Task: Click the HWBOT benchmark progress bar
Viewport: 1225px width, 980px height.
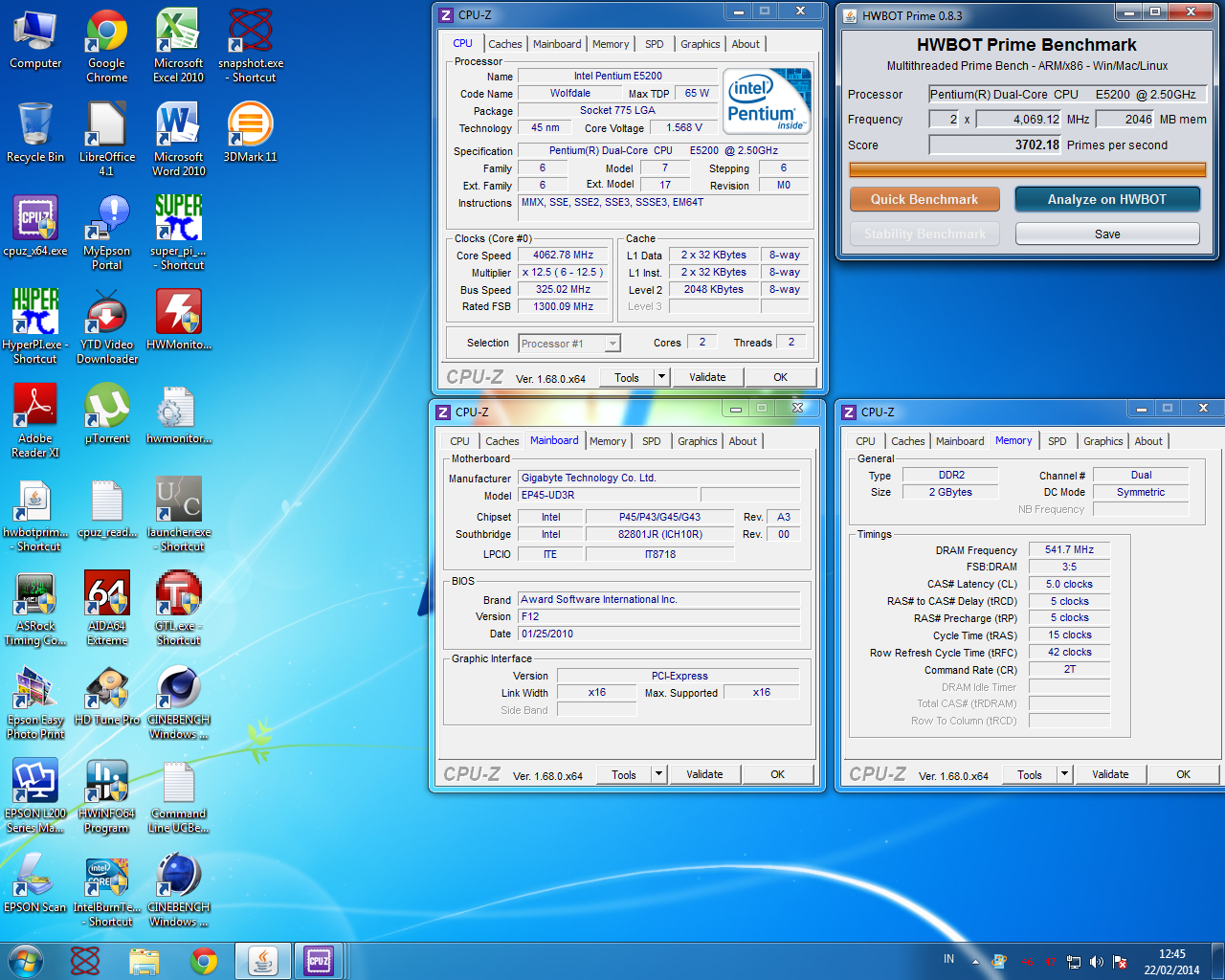Action: [x=1027, y=169]
